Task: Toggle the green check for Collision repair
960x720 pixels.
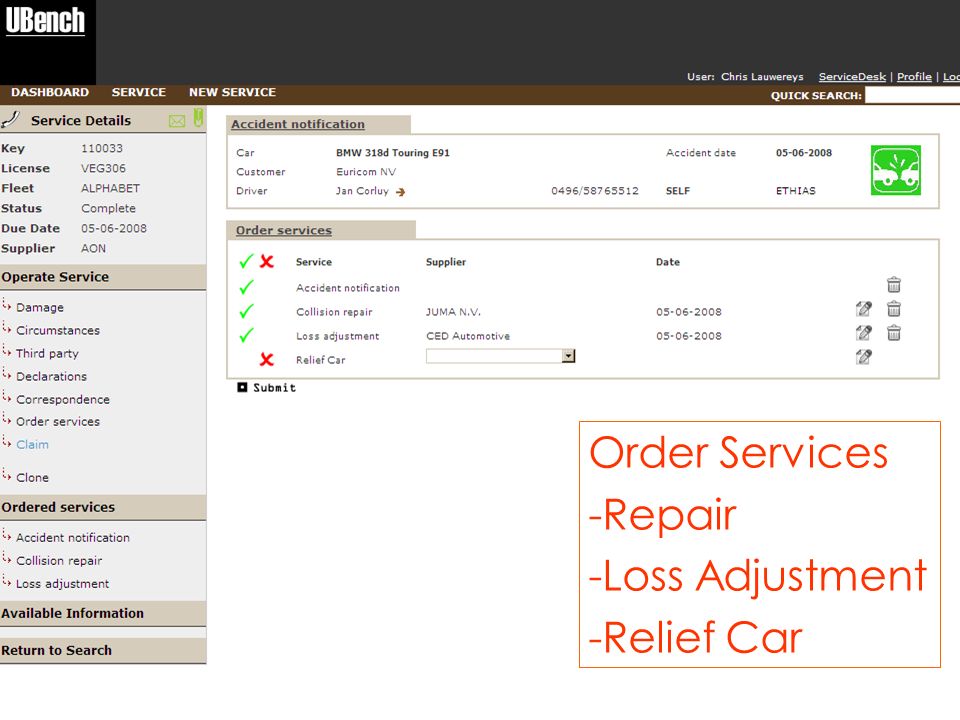Action: point(246,311)
